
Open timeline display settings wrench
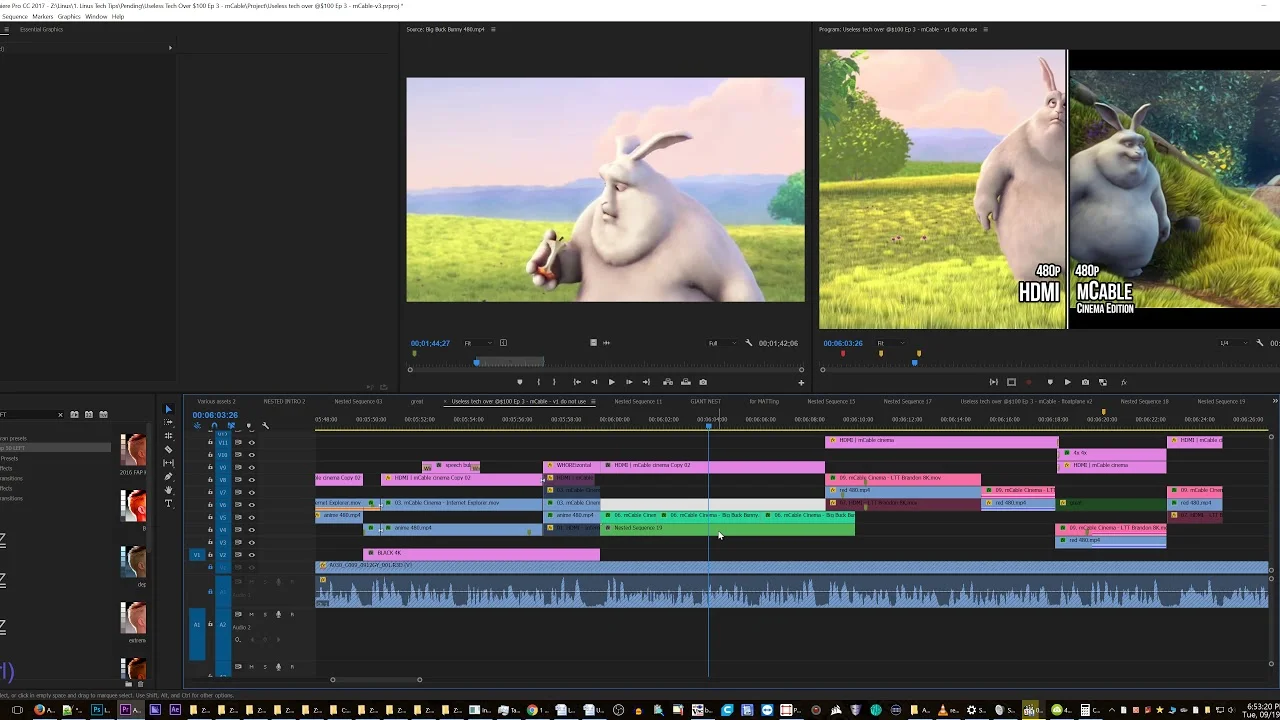(265, 426)
